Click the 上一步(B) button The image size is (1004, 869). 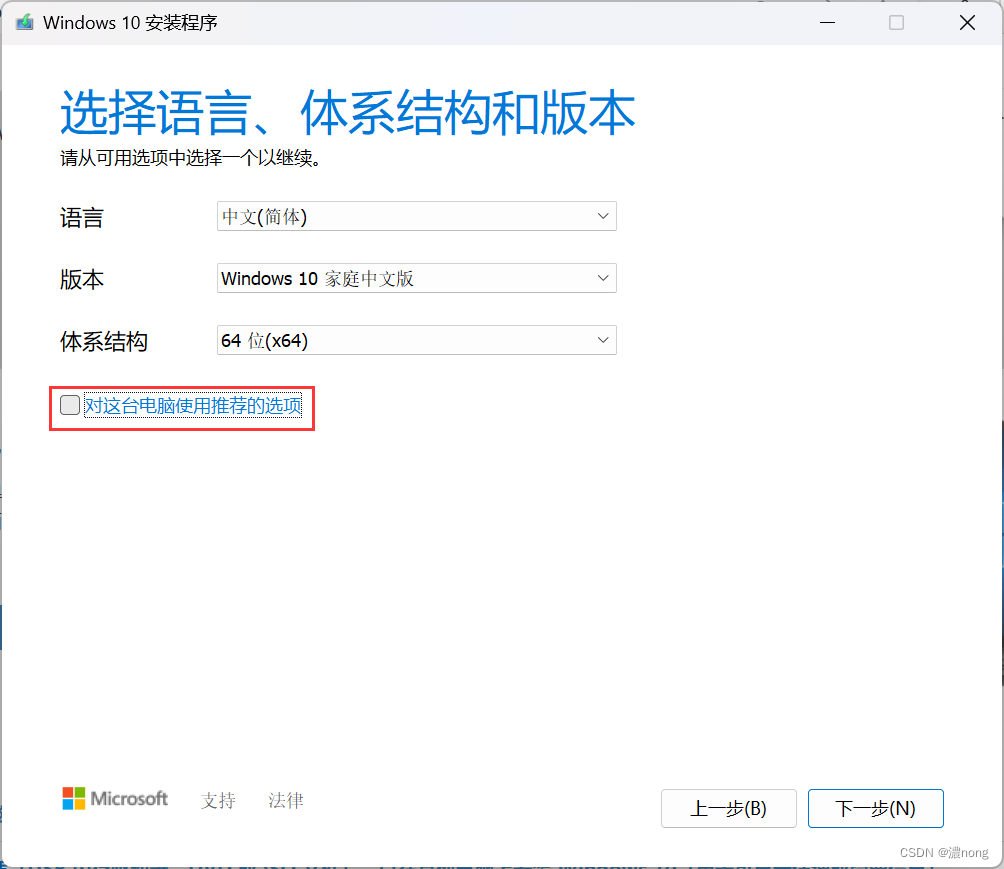click(x=729, y=808)
